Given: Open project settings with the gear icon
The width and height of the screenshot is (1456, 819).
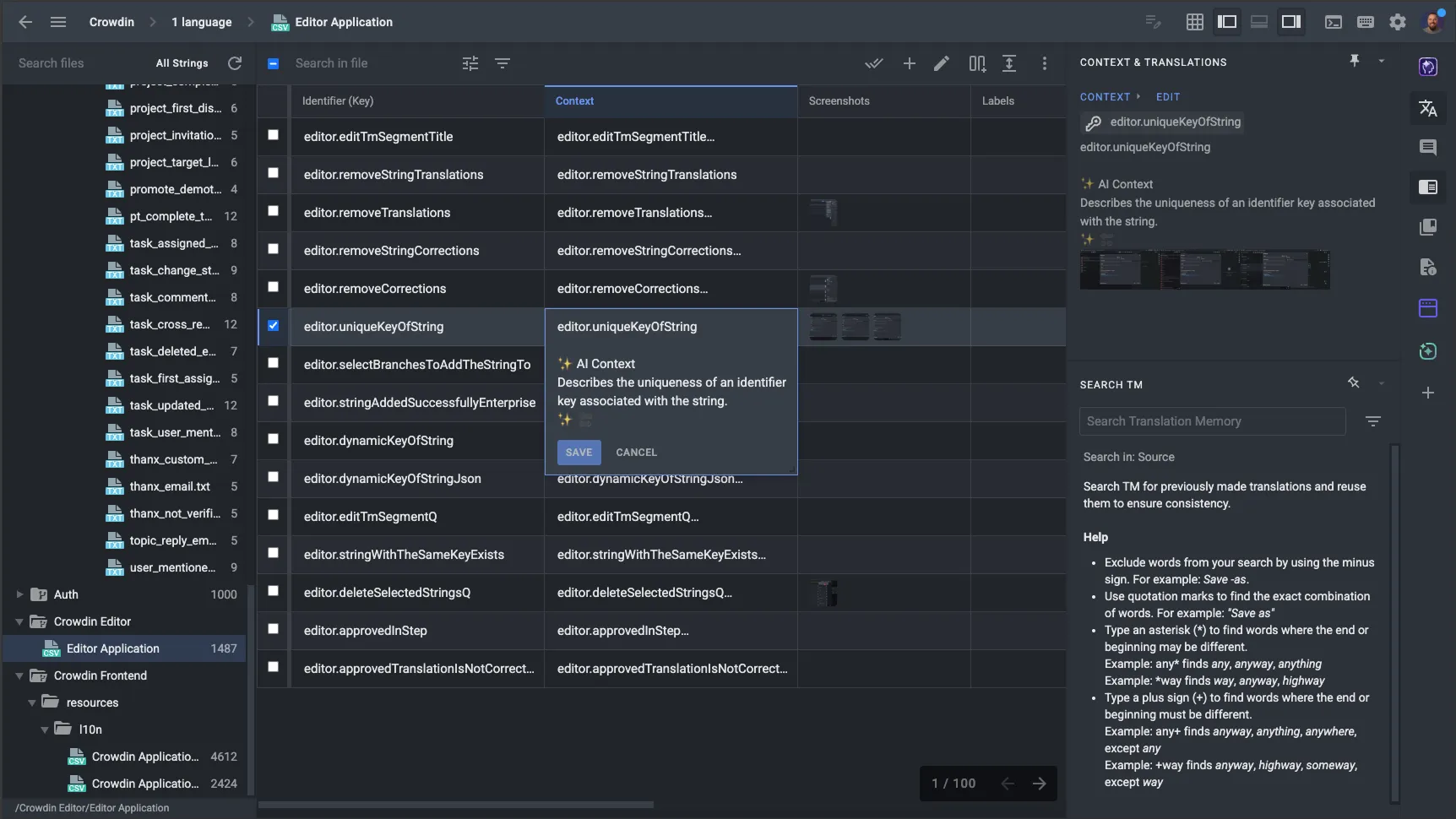Looking at the screenshot, I should [1398, 22].
